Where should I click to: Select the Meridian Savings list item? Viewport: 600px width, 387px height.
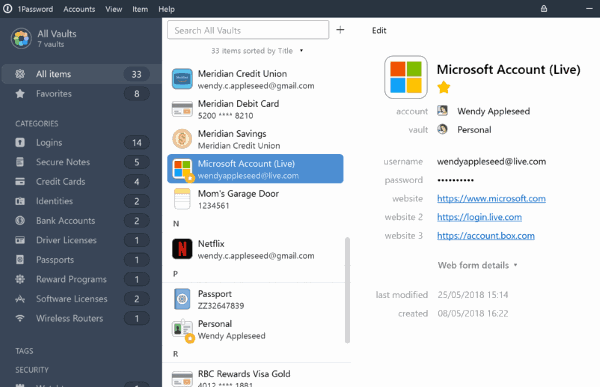tap(255, 139)
